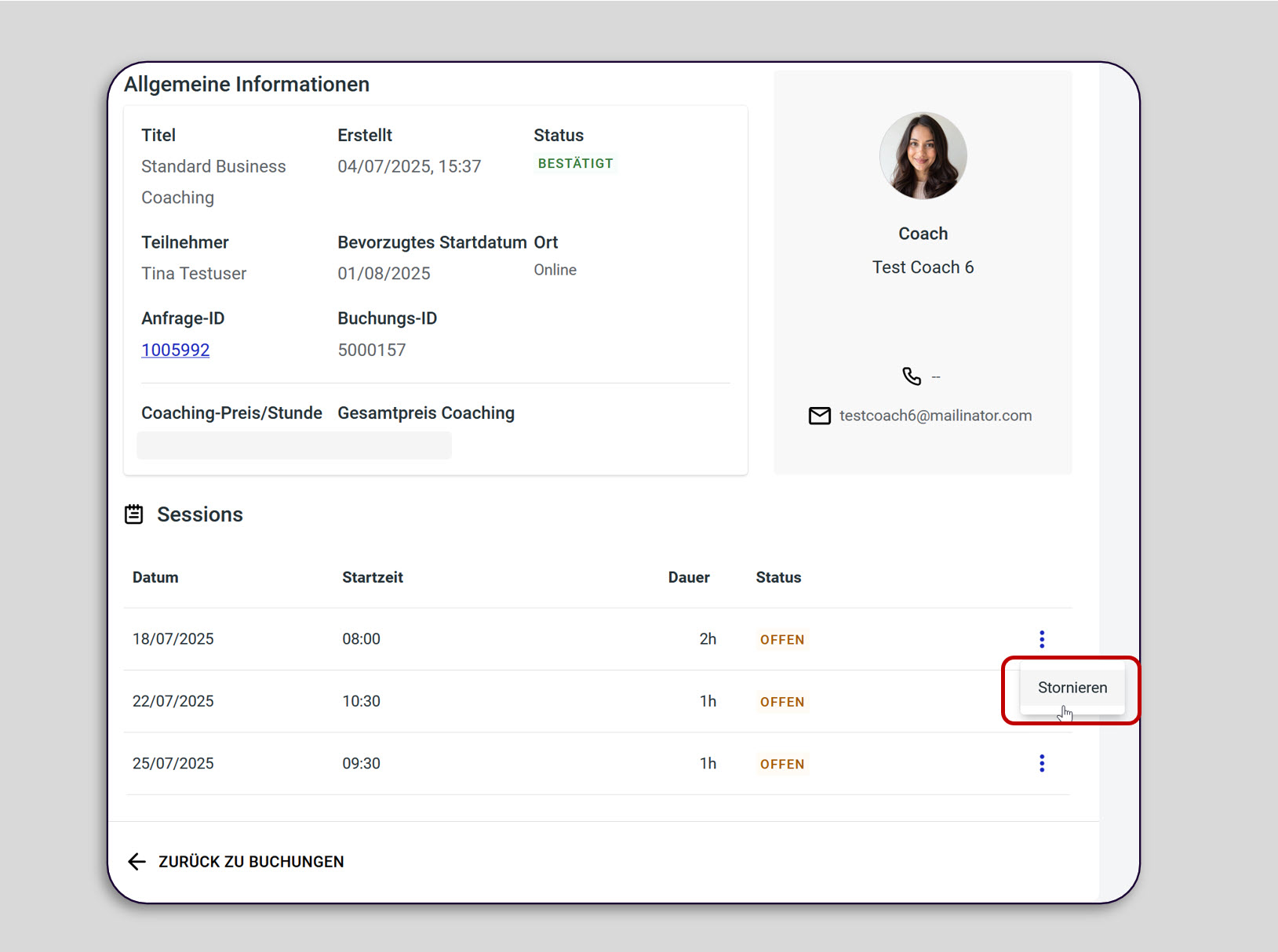The width and height of the screenshot is (1278, 952).
Task: Click the back arrow icon
Action: pos(137,862)
